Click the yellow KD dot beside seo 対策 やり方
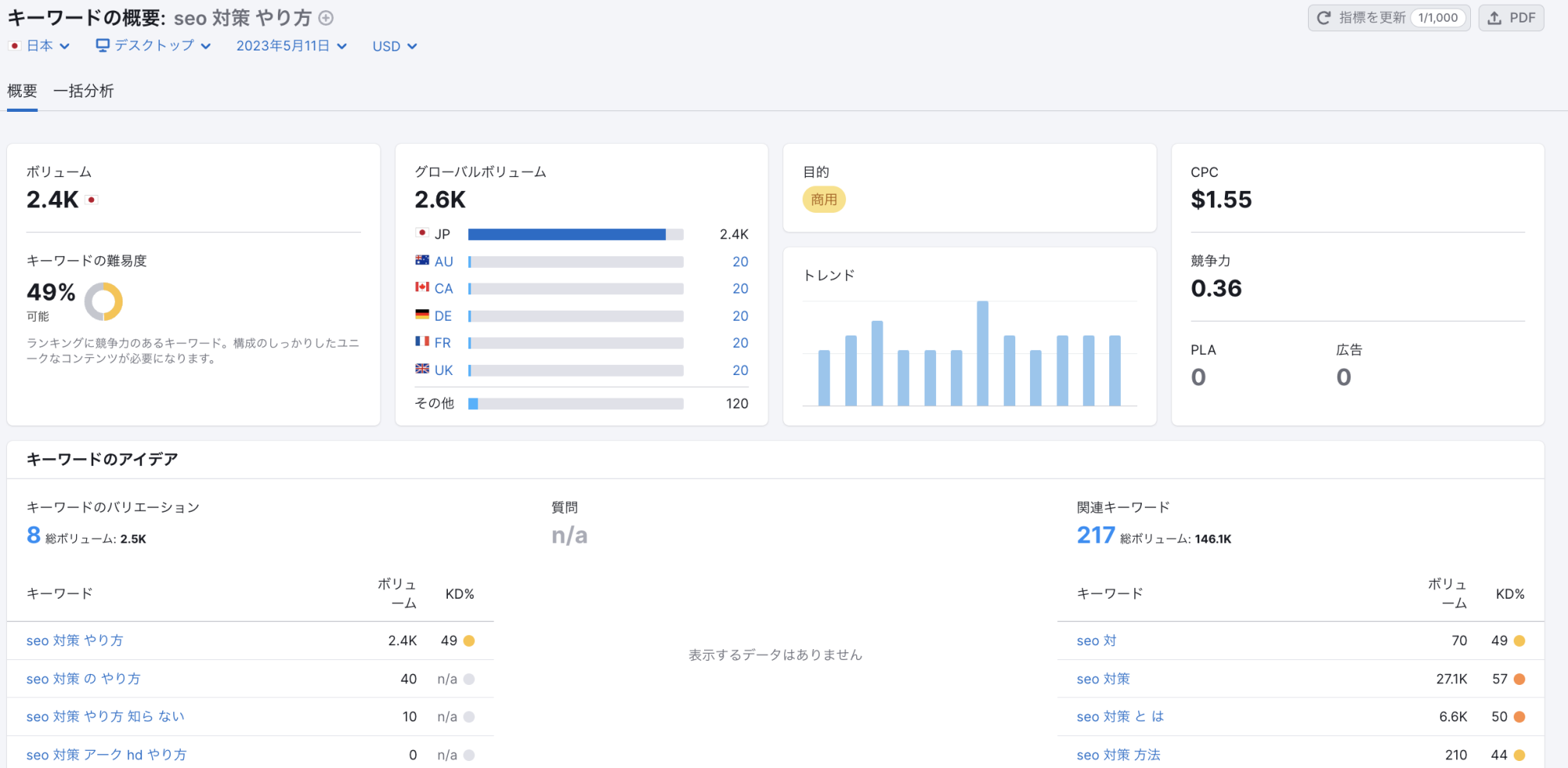 pyautogui.click(x=469, y=640)
